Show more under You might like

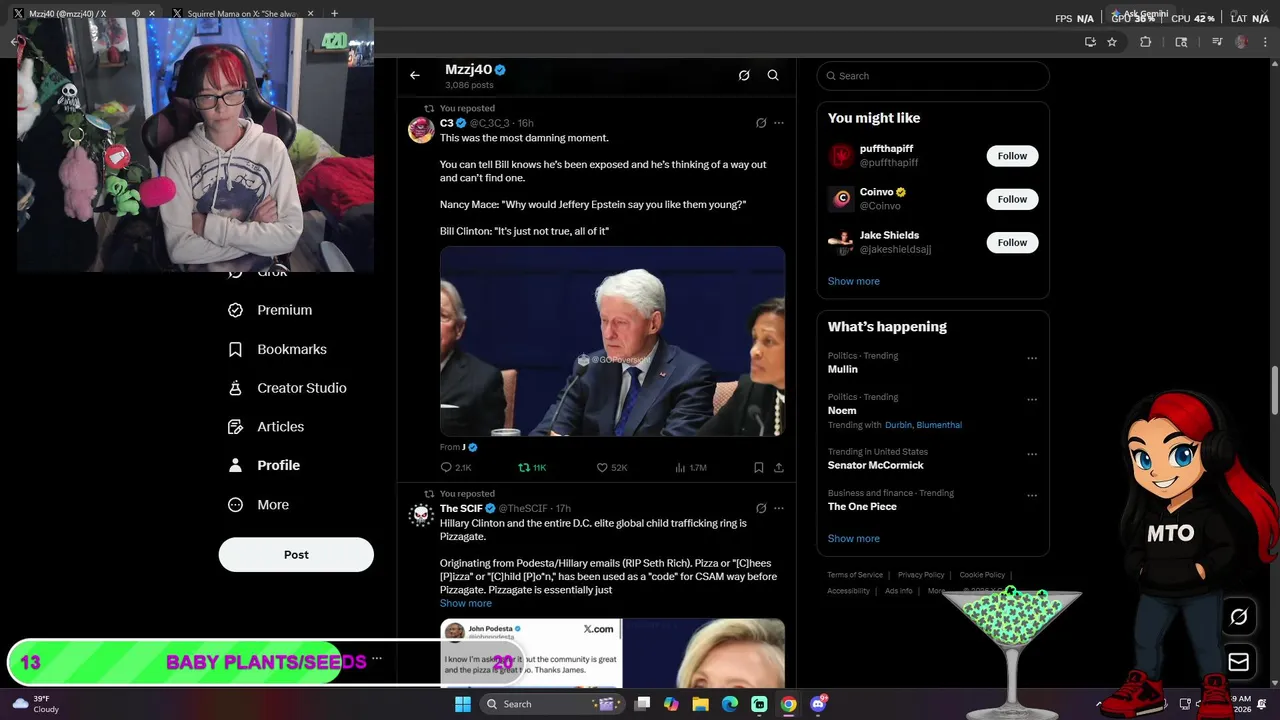[x=854, y=281]
